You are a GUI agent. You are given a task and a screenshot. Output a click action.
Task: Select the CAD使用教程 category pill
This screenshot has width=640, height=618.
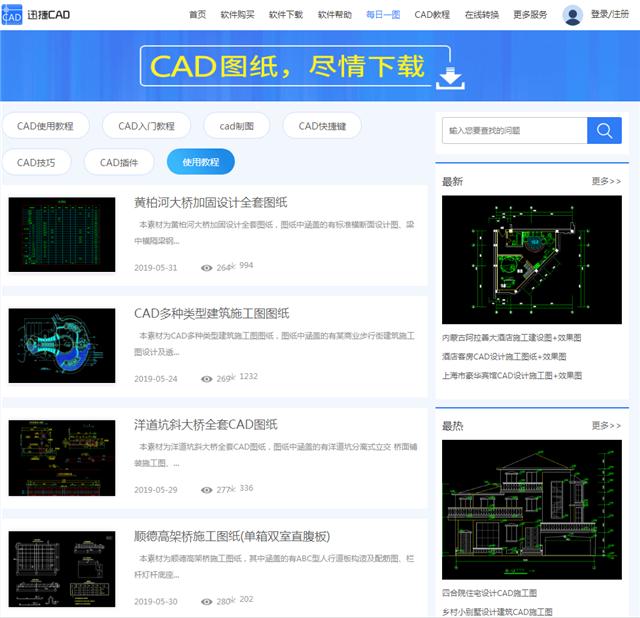click(x=45, y=126)
